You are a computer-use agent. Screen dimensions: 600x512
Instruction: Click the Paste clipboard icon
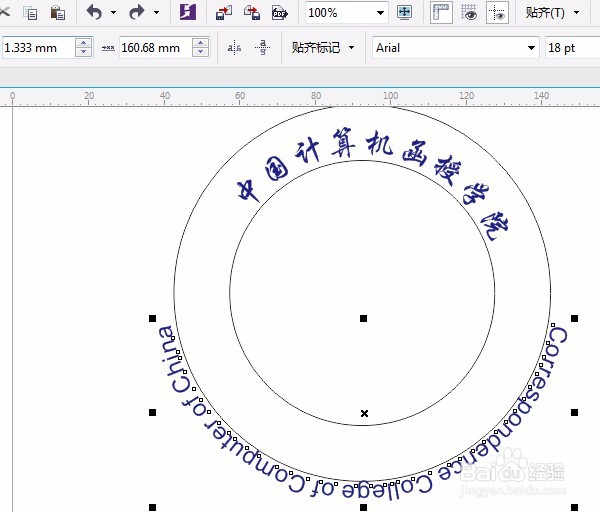point(58,13)
